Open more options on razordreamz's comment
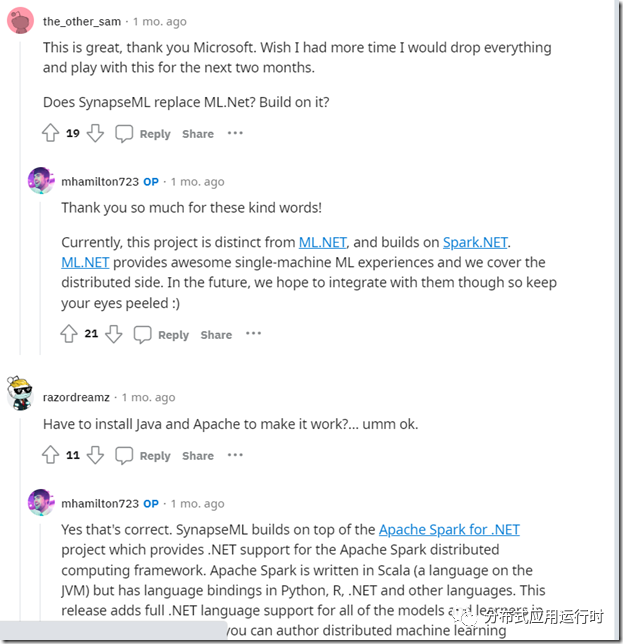623x644 pixels. tap(235, 455)
